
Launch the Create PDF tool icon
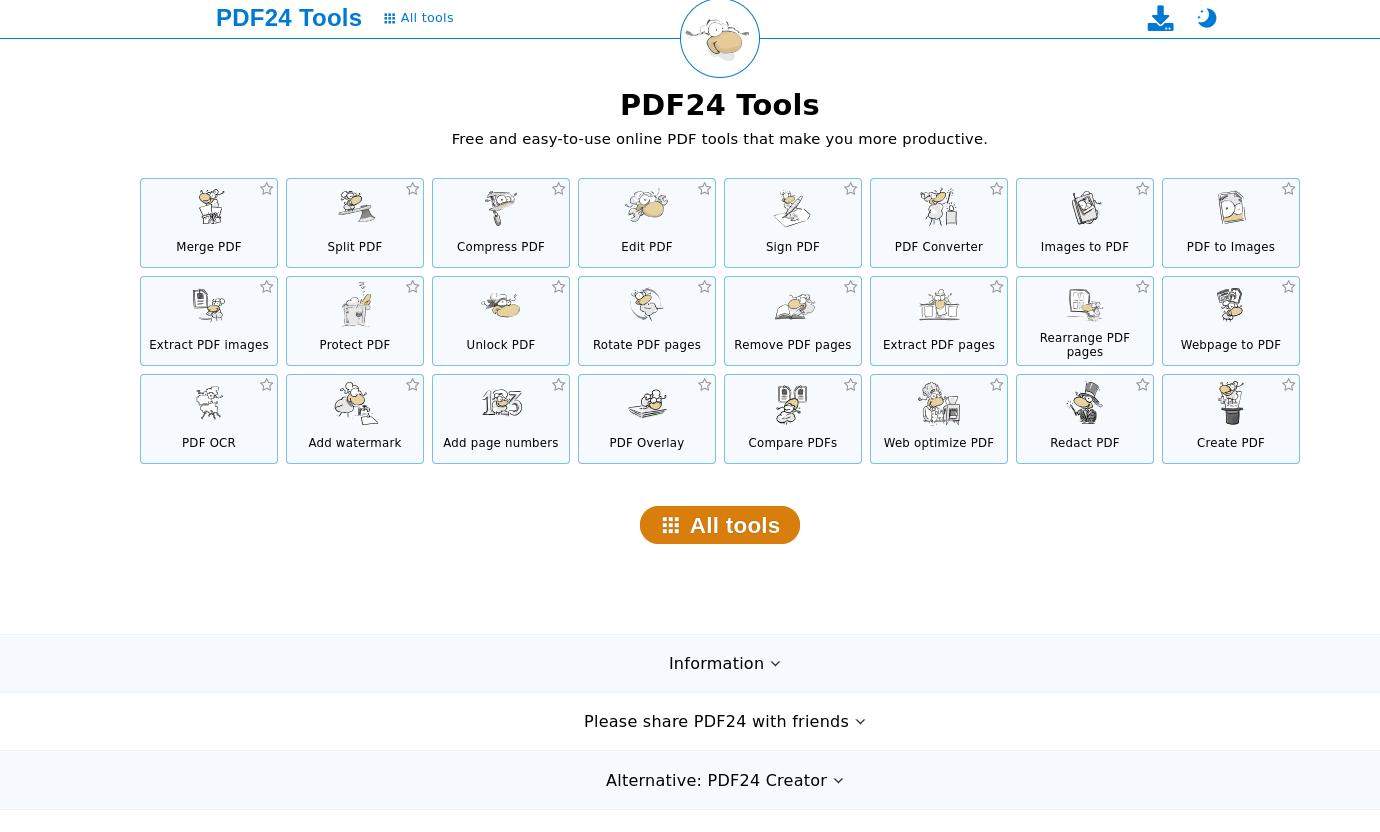(x=1231, y=403)
